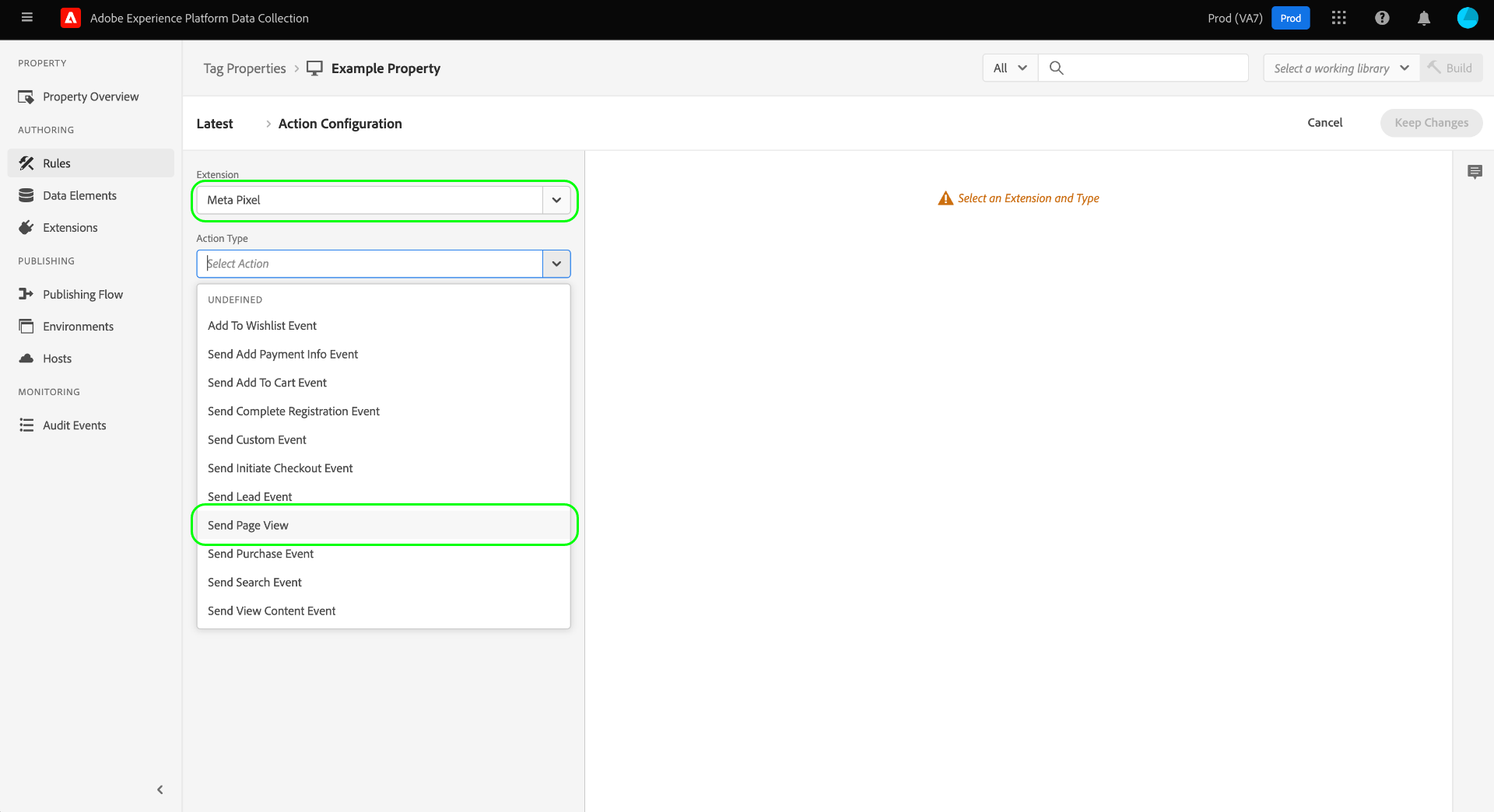This screenshot has width=1494, height=812.
Task: Expand the Extension dropdown arrow
Action: [556, 200]
